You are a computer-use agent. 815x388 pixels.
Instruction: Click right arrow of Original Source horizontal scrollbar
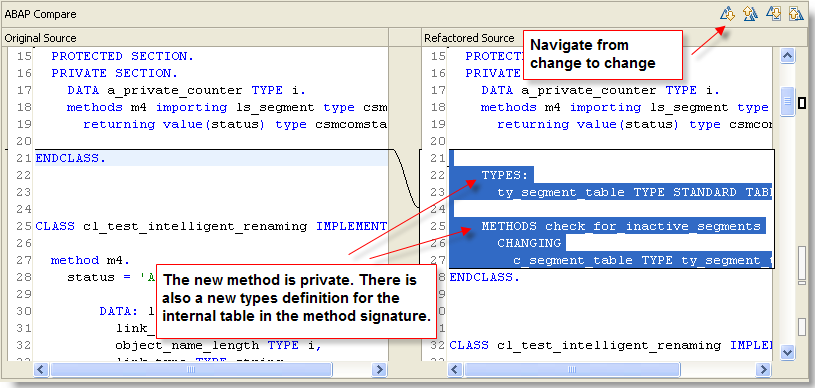(380, 370)
